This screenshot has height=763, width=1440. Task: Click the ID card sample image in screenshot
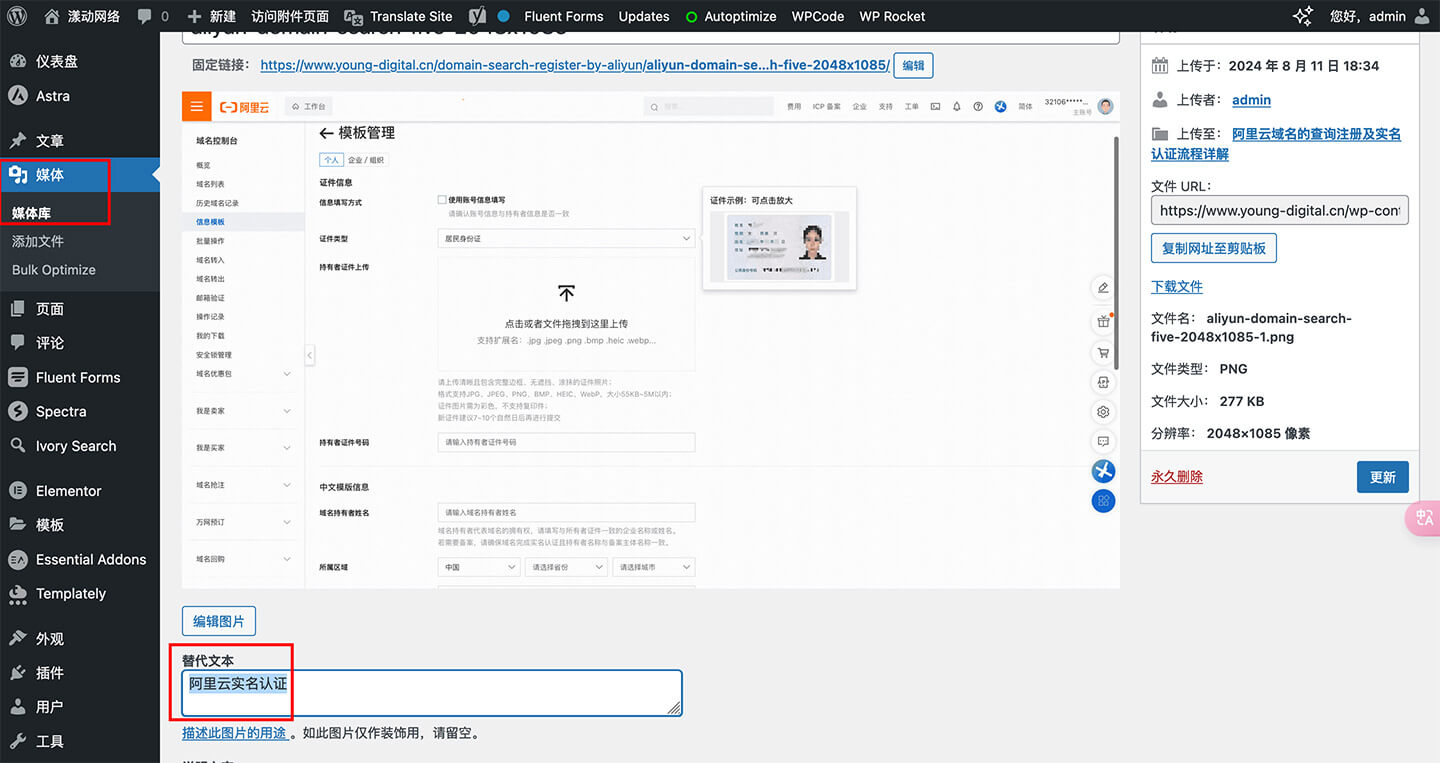tap(778, 246)
